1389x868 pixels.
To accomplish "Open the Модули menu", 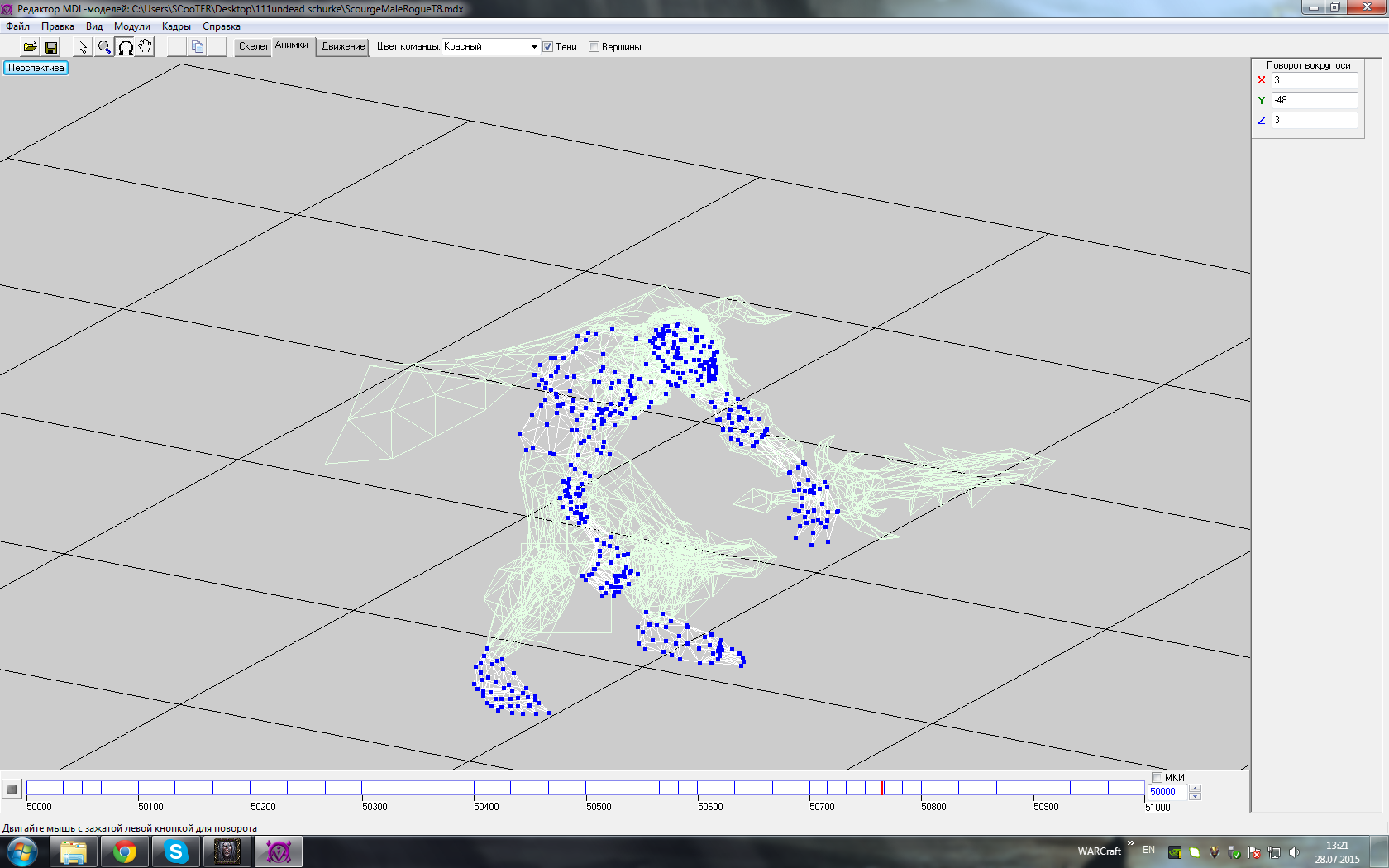I will [132, 26].
